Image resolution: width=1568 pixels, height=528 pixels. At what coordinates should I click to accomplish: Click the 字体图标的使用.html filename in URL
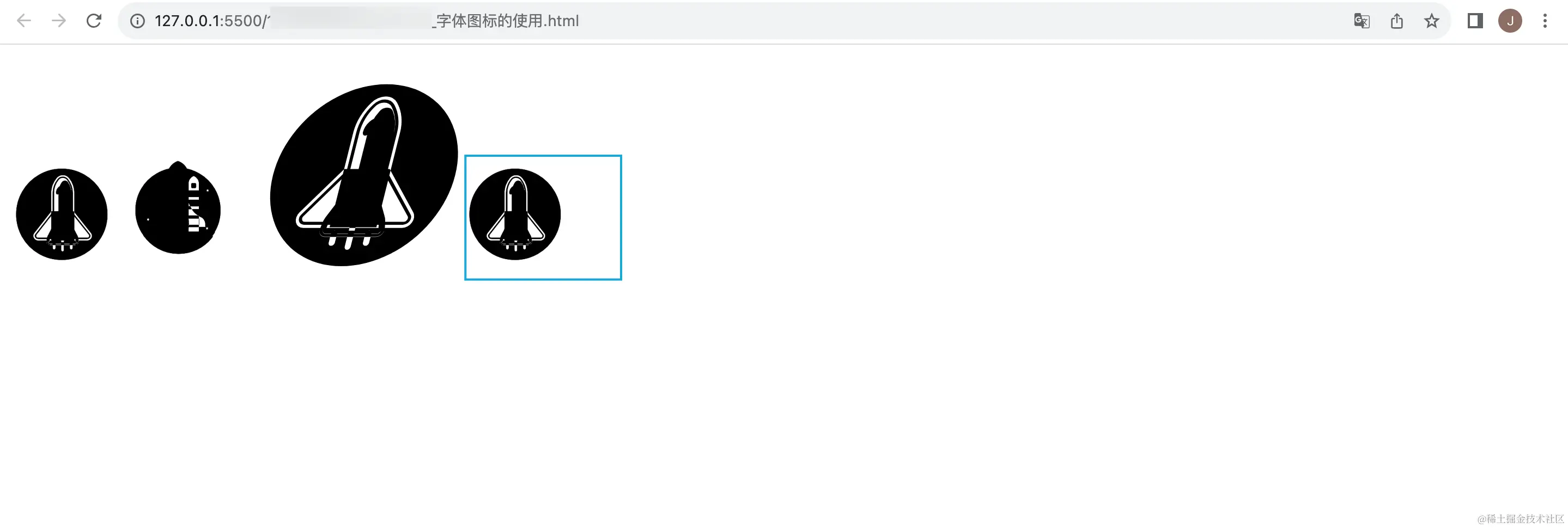coord(508,21)
